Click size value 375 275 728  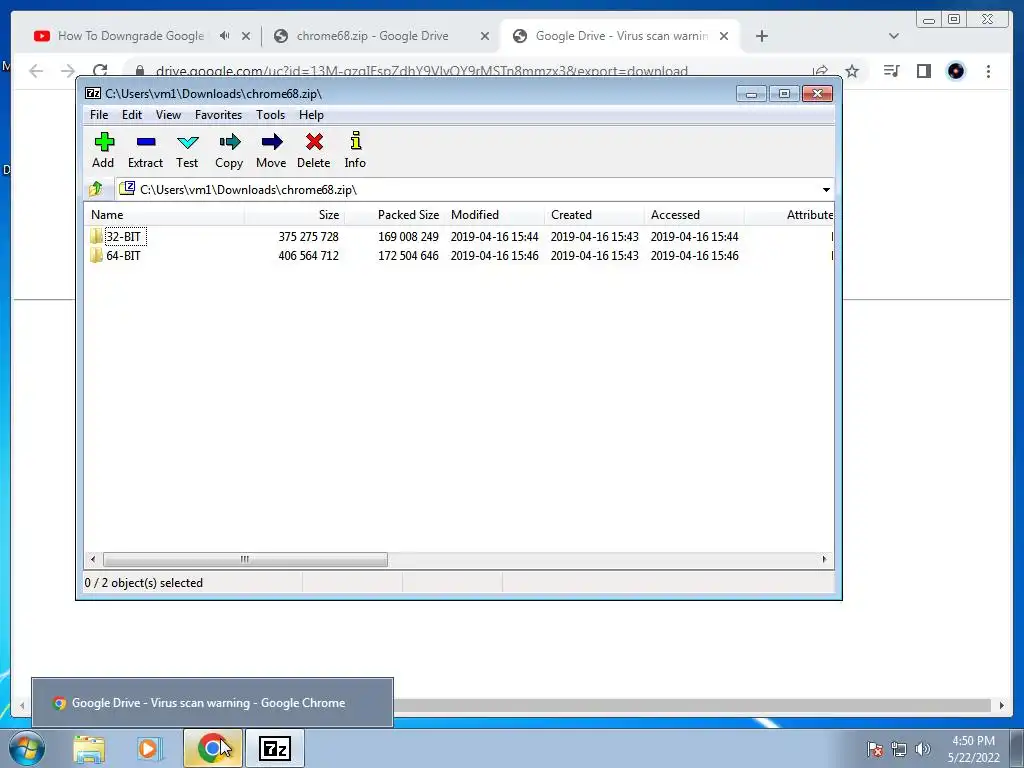tap(308, 236)
